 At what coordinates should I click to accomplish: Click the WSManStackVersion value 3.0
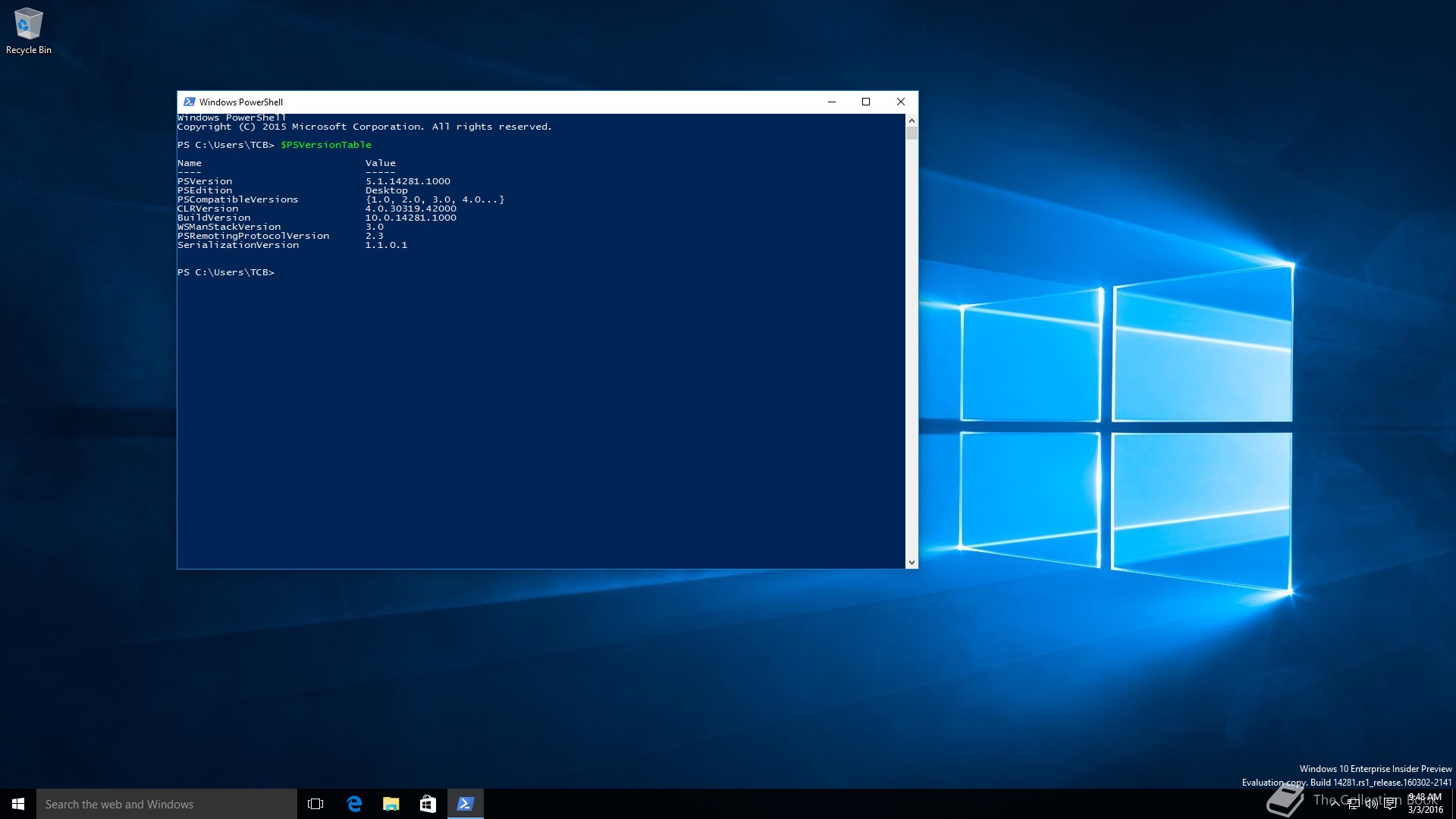pyautogui.click(x=375, y=227)
